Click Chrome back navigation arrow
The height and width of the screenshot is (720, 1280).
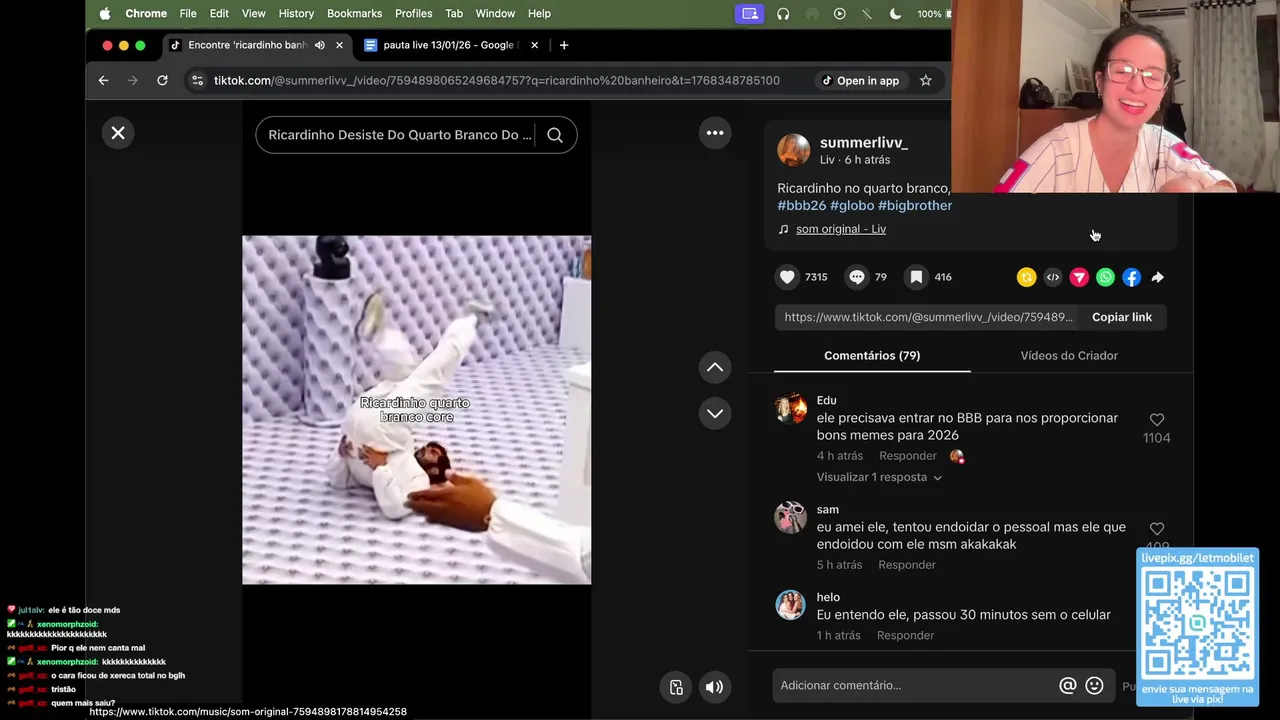[x=103, y=80]
